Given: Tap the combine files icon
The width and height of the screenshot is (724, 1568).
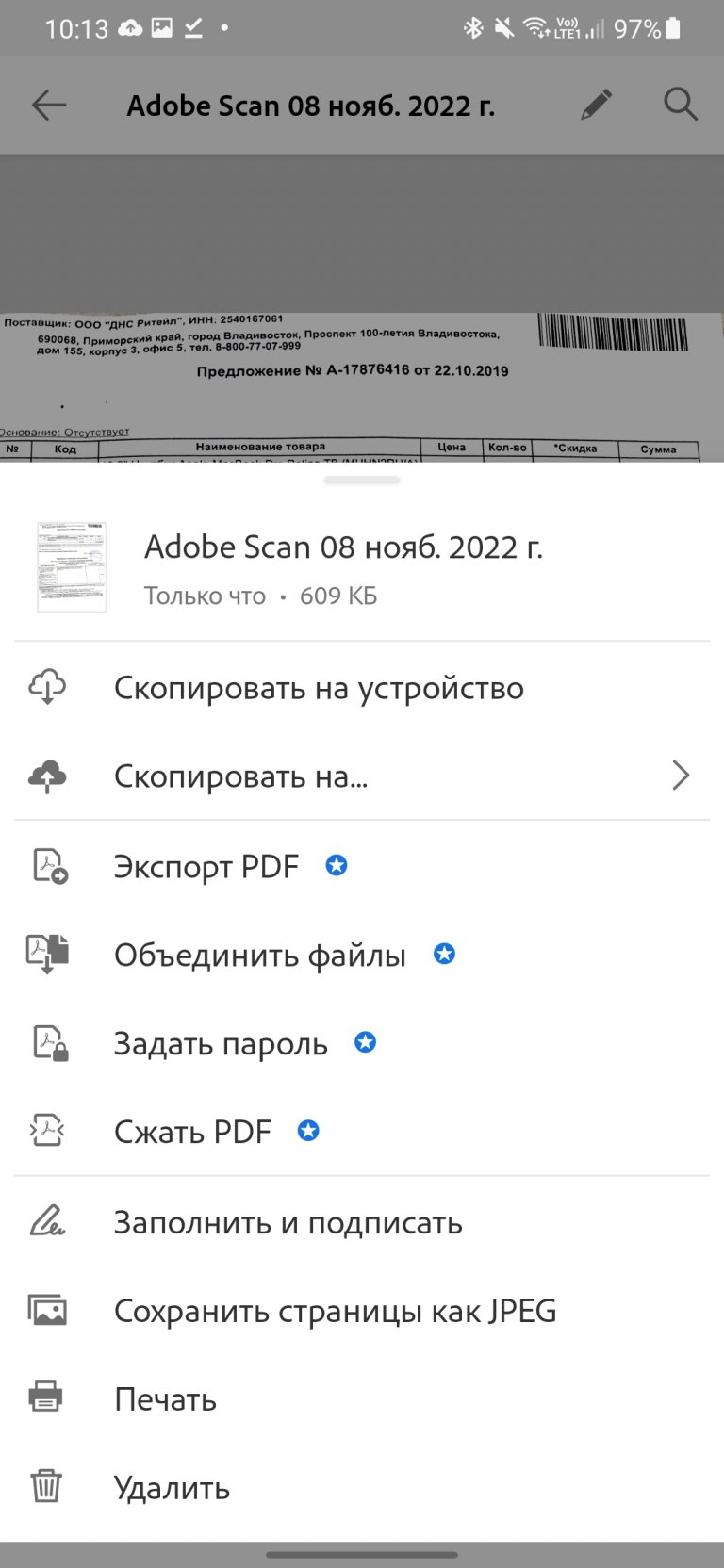Looking at the screenshot, I should pos(47,954).
